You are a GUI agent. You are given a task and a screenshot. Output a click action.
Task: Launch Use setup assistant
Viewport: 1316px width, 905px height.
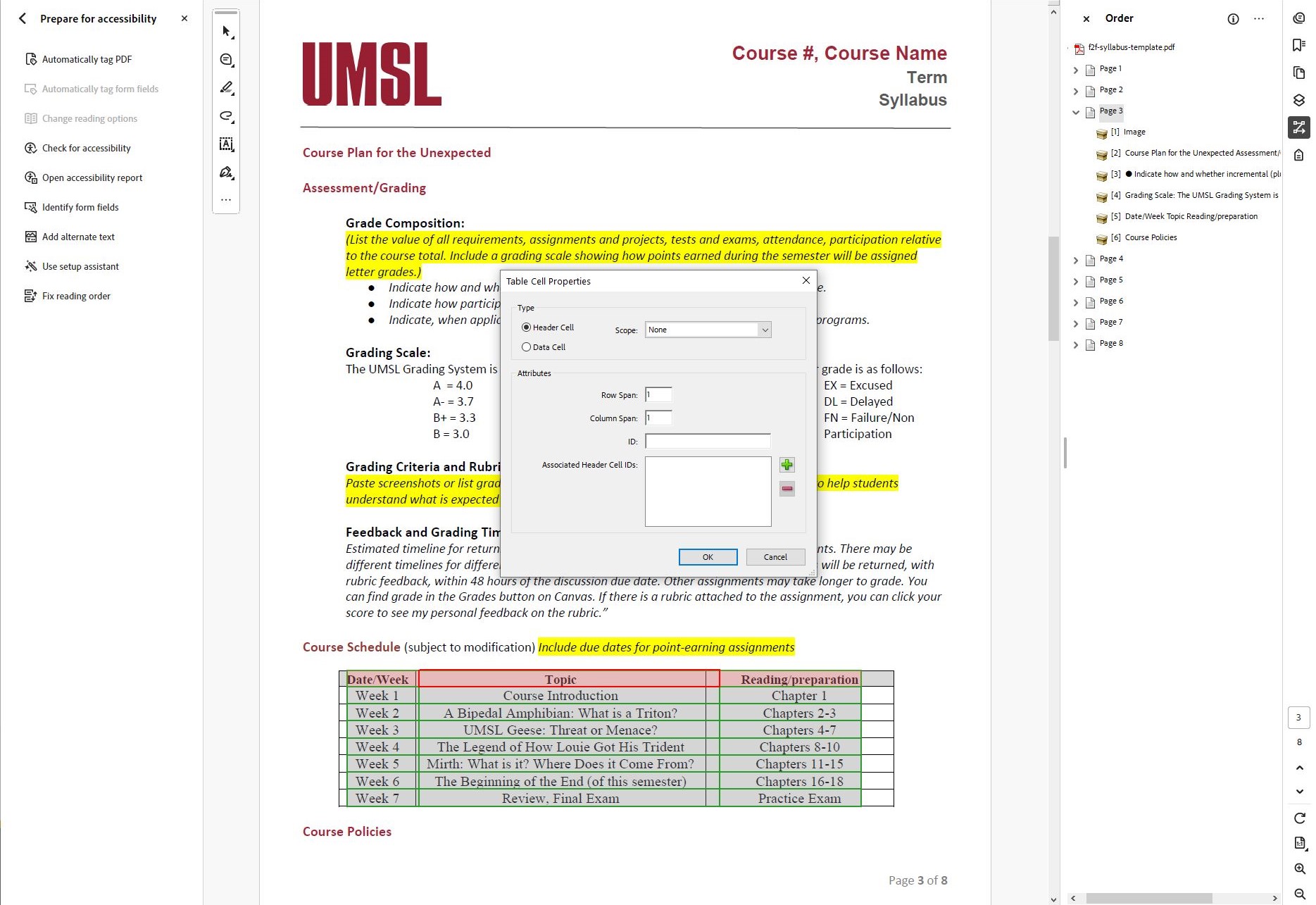point(80,266)
